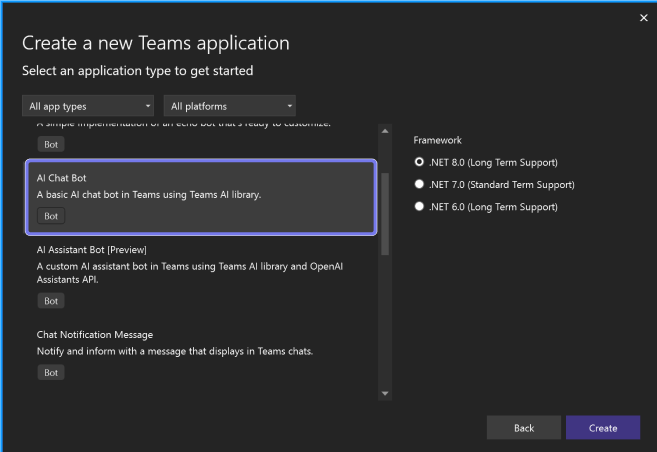Choose the AI Assistant Bot [Preview] template
Screen dimensions: 657x452
click(200, 264)
